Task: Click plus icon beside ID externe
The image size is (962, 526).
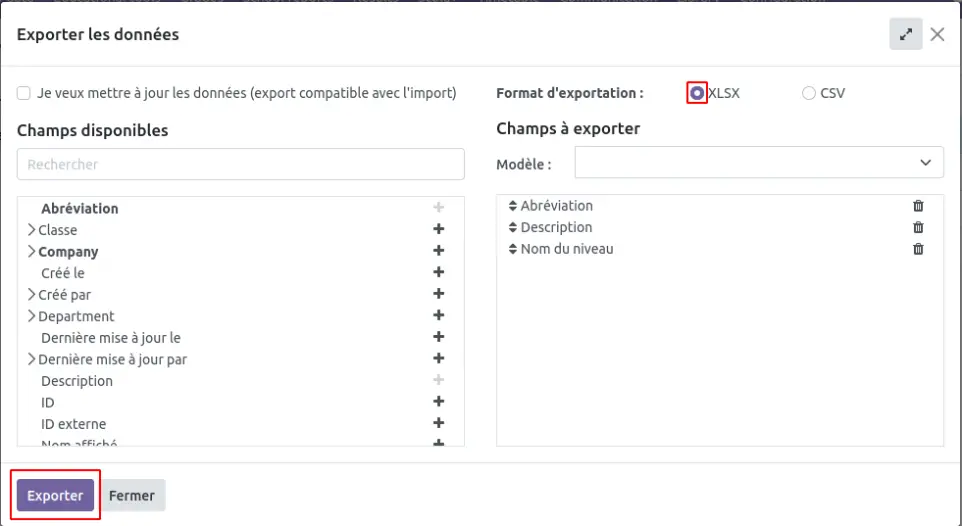Action: click(438, 423)
